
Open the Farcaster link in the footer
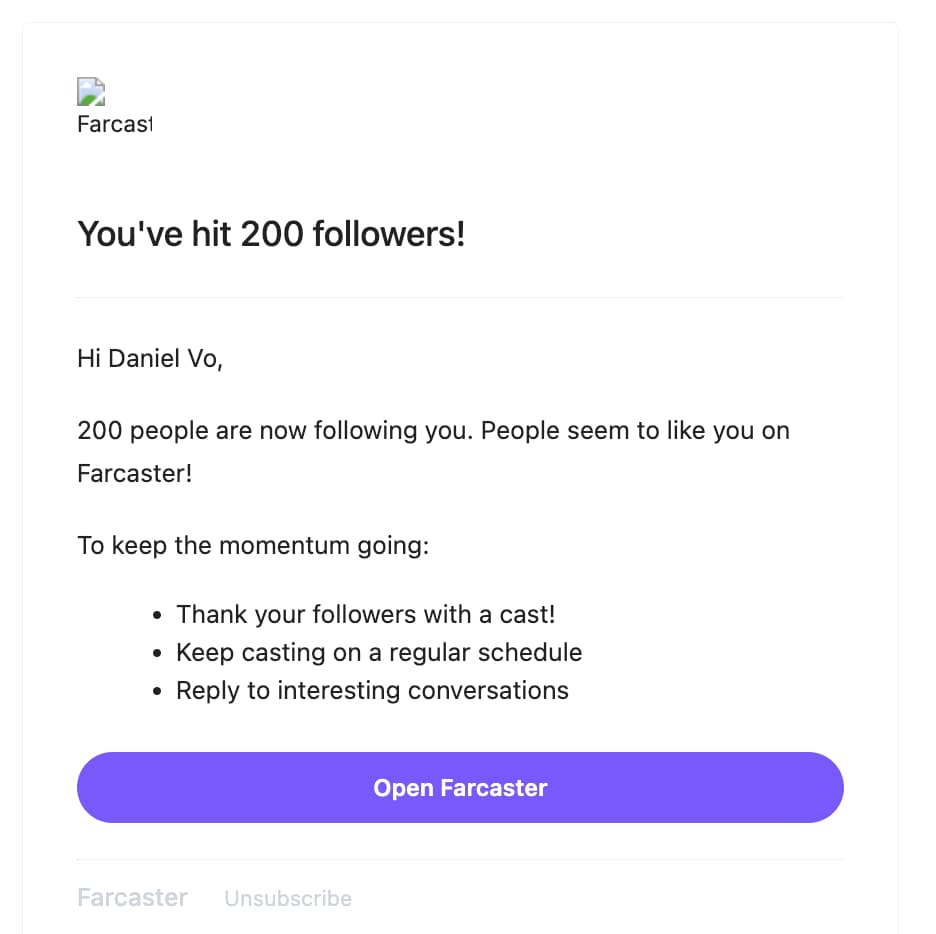tap(132, 897)
